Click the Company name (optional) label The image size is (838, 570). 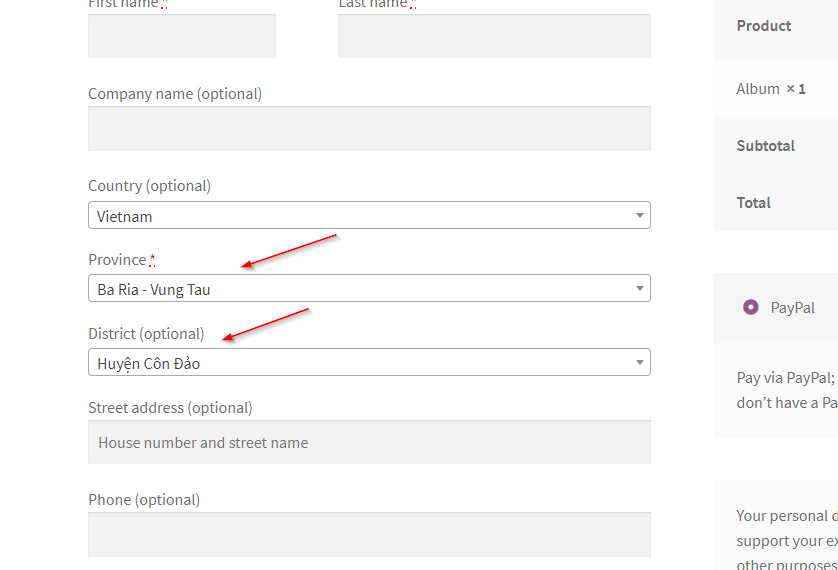point(175,94)
